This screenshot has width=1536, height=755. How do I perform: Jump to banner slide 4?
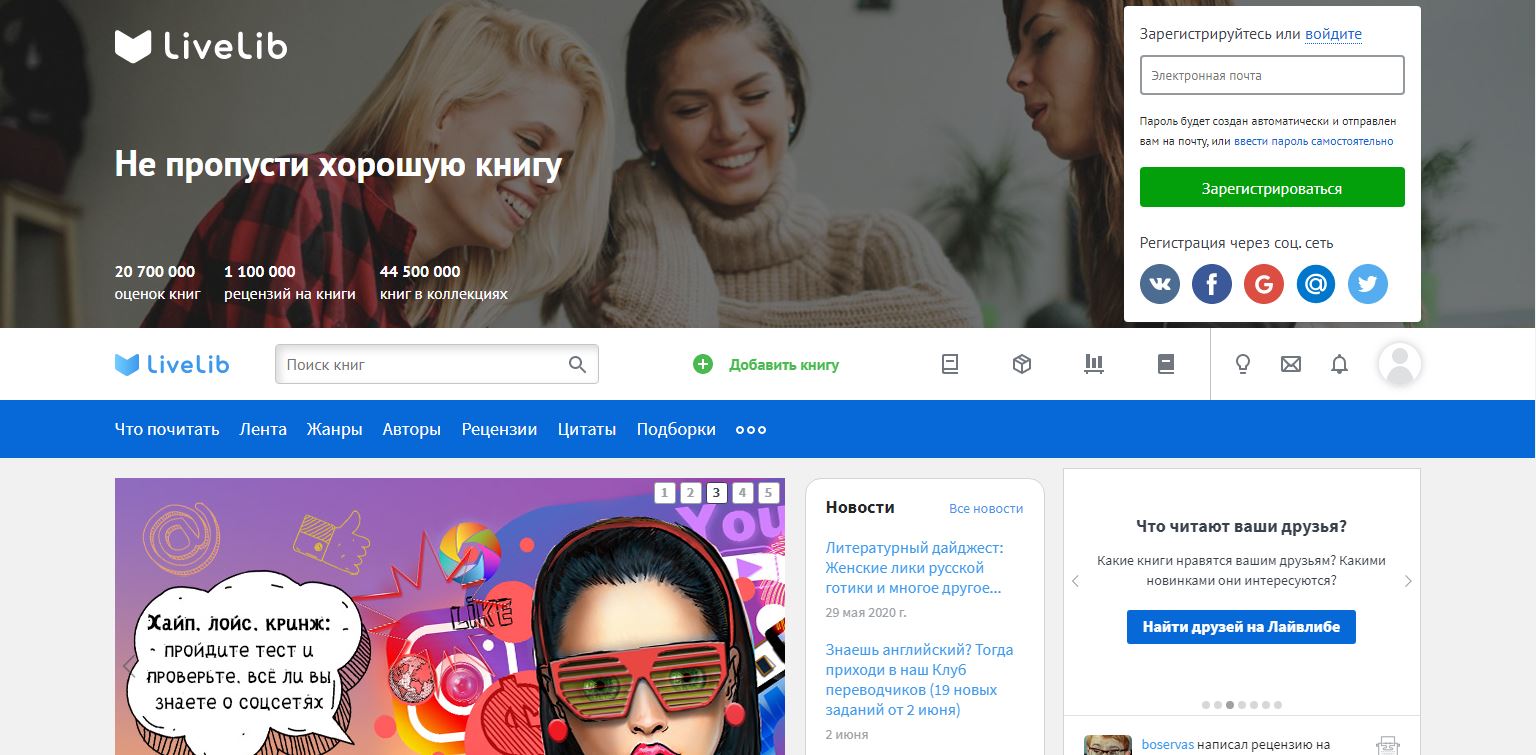[x=742, y=492]
